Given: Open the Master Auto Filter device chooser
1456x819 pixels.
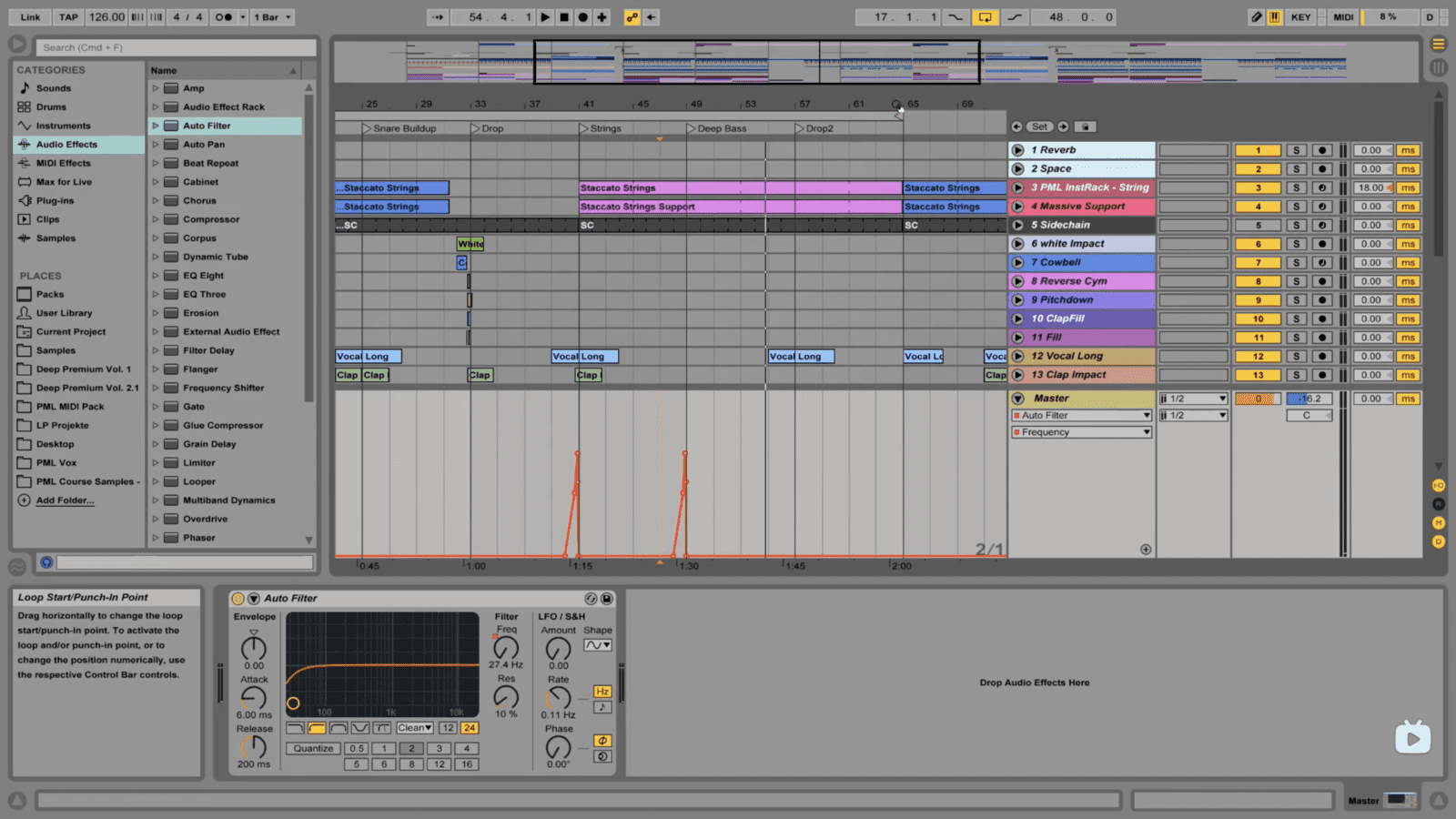Looking at the screenshot, I should [1082, 416].
